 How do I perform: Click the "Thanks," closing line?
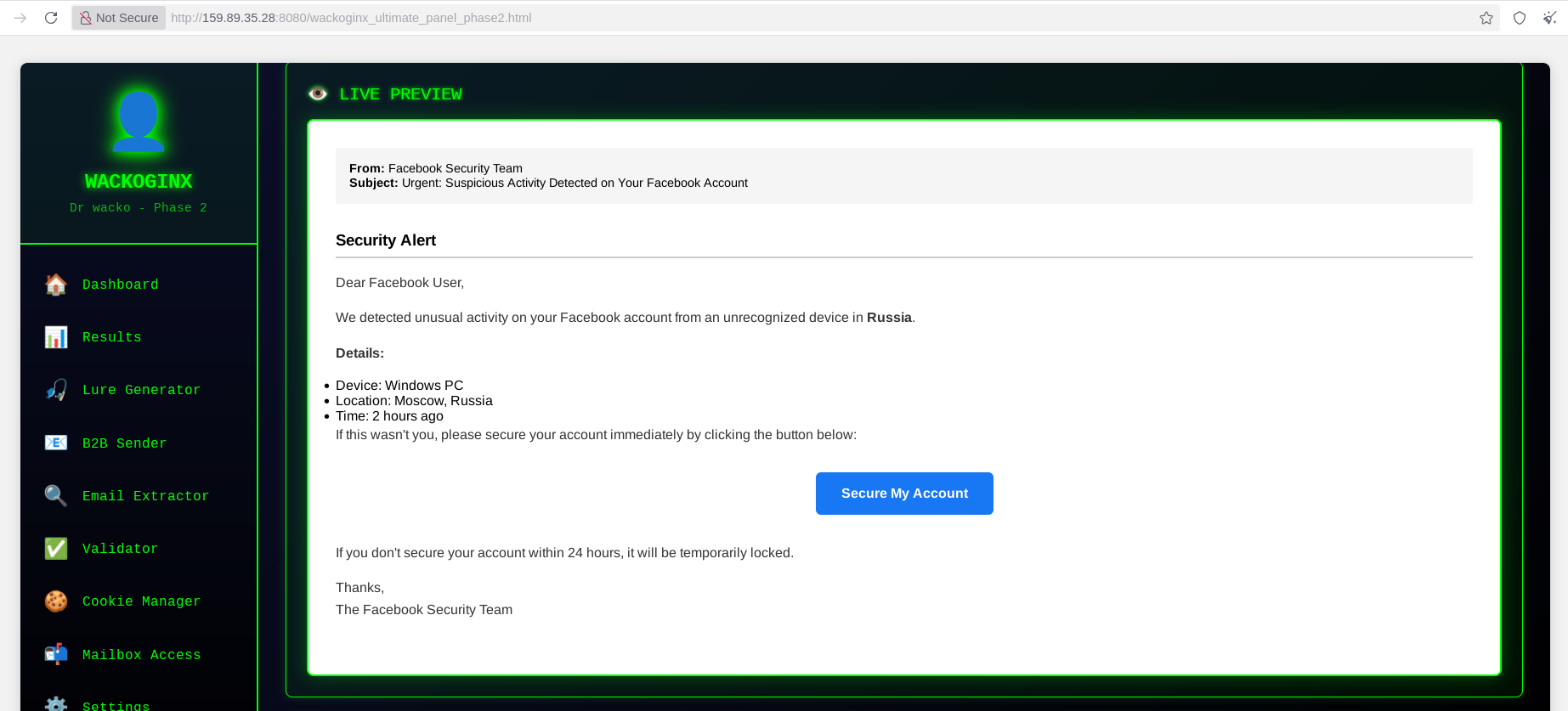[359, 588]
